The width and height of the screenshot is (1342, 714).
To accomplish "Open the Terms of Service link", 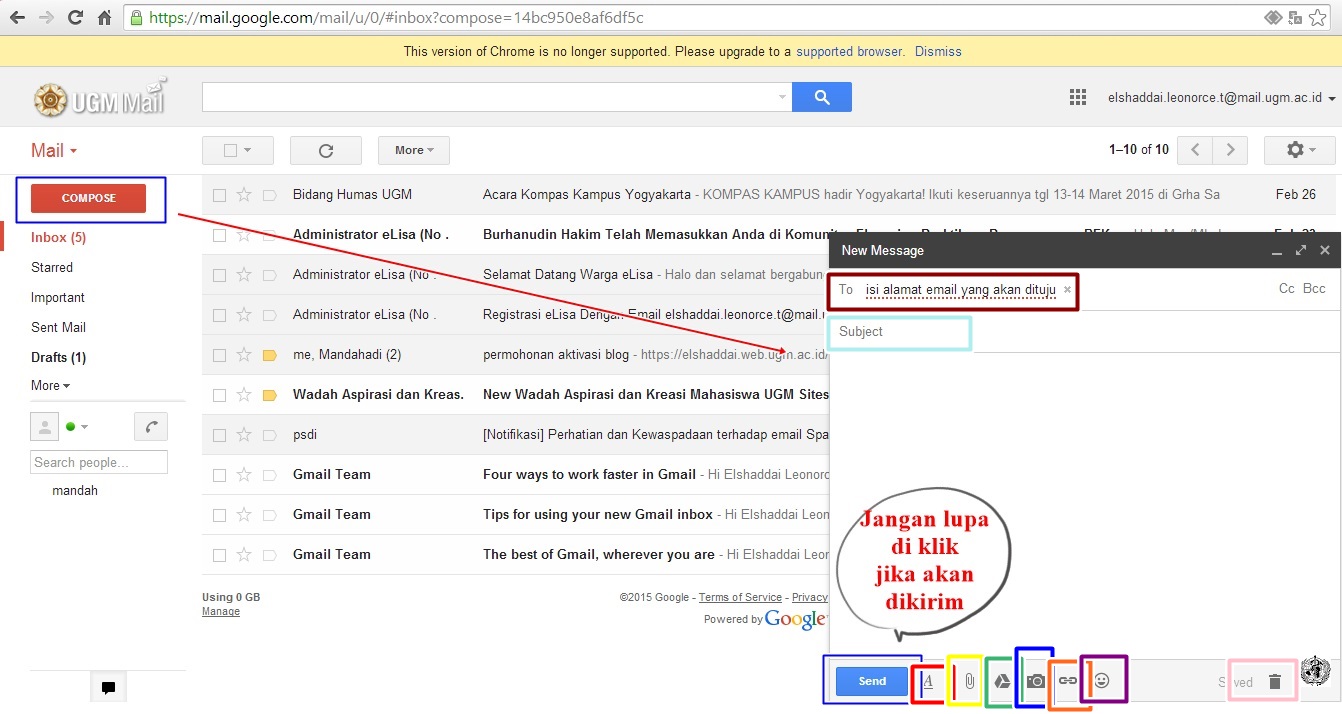I will coord(740,597).
